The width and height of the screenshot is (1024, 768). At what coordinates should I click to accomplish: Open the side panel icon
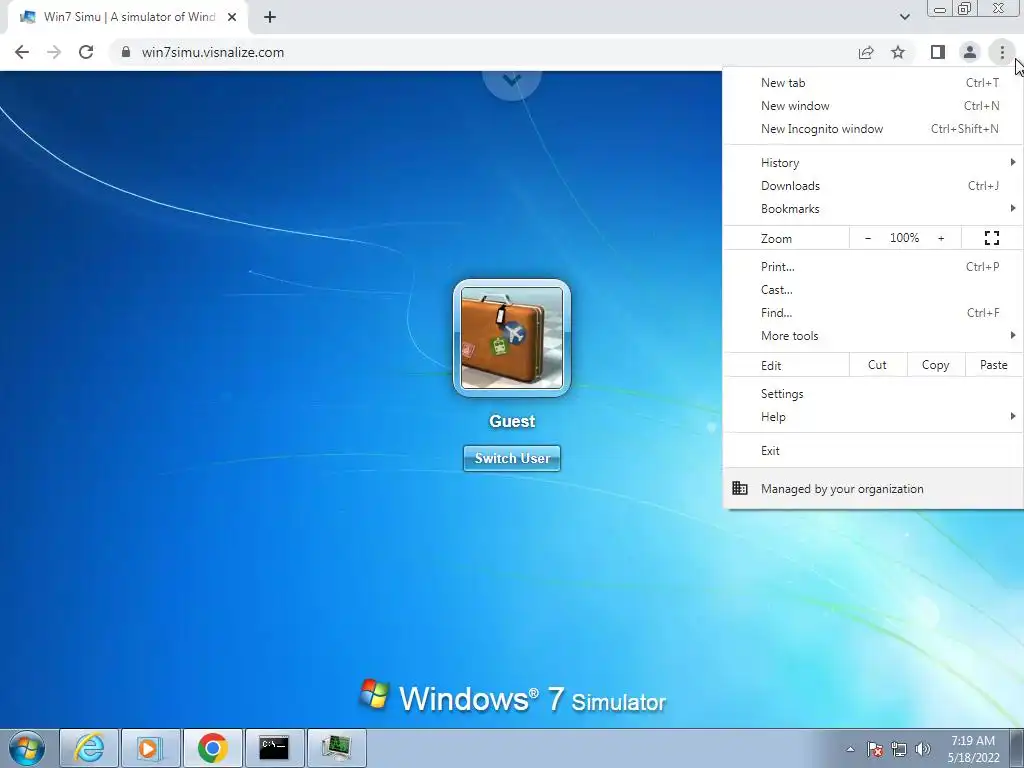click(x=938, y=52)
